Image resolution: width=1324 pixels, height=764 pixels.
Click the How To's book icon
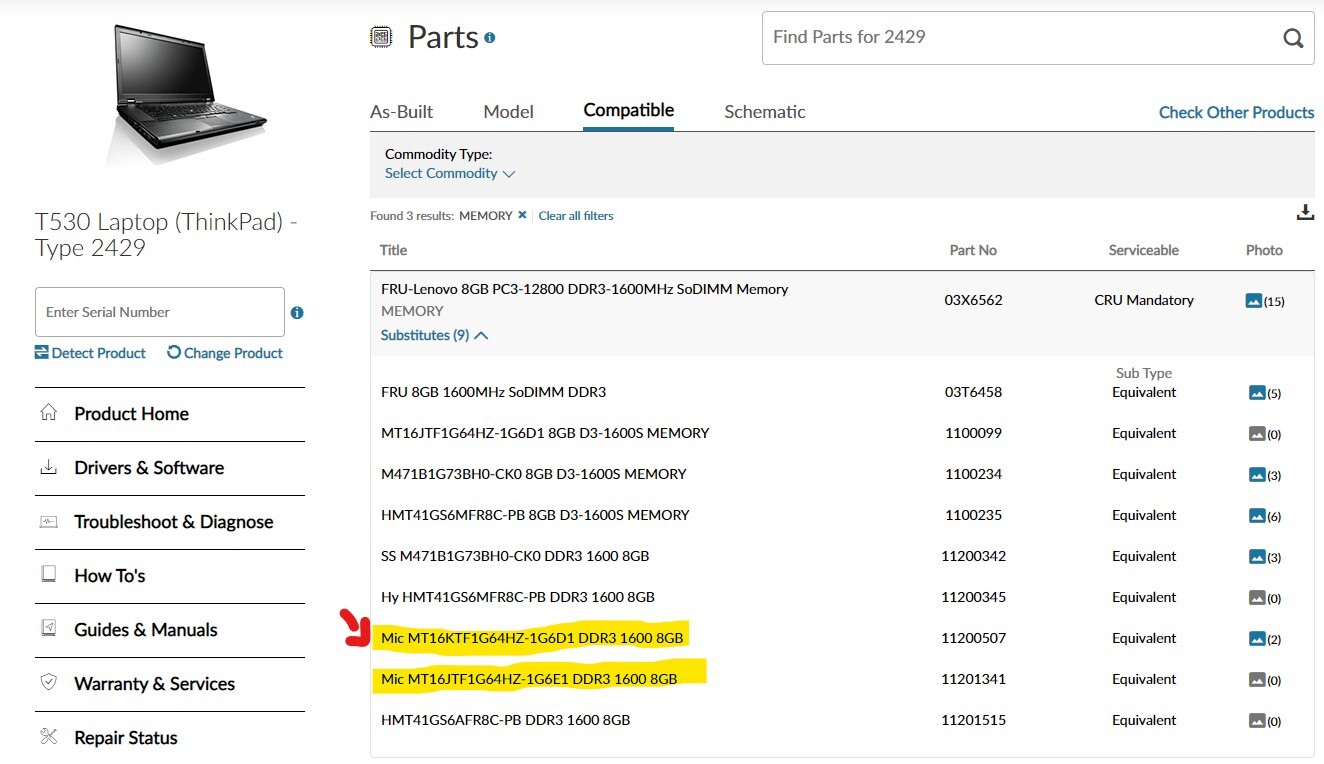pyautogui.click(x=48, y=575)
